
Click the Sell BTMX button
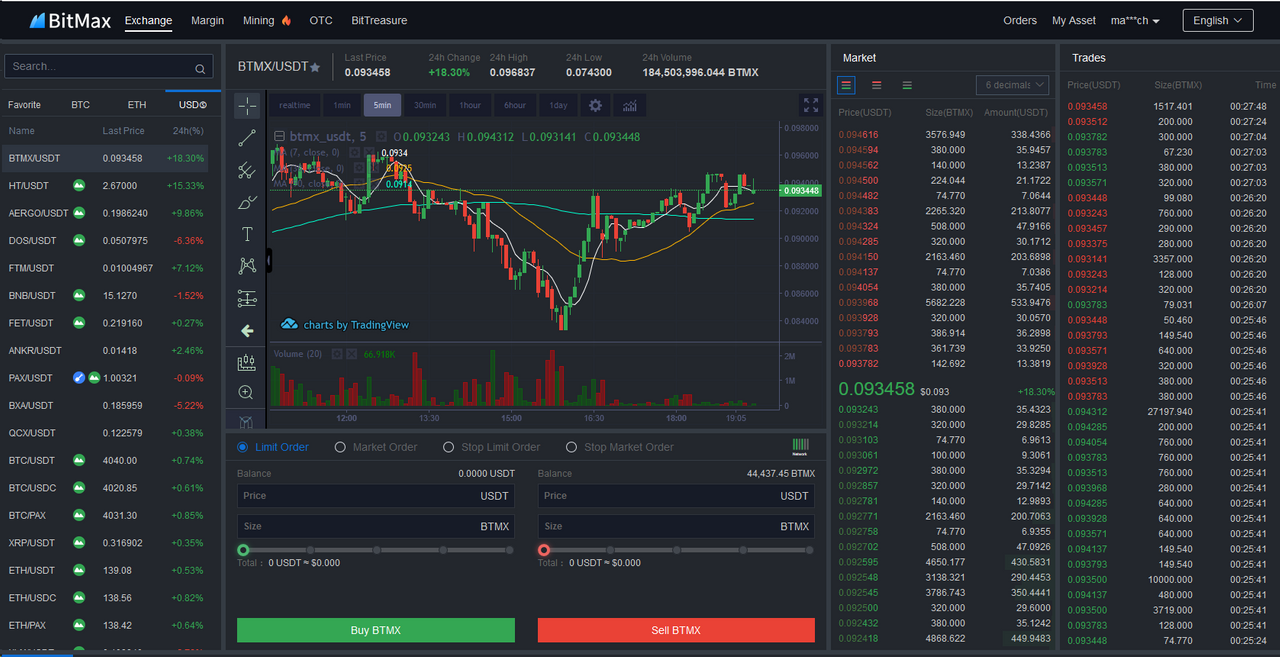(676, 630)
